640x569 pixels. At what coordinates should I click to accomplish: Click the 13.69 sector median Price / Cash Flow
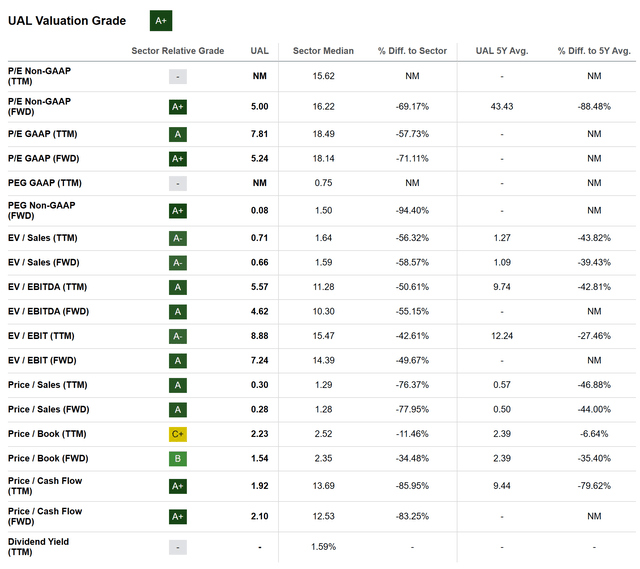(x=323, y=486)
